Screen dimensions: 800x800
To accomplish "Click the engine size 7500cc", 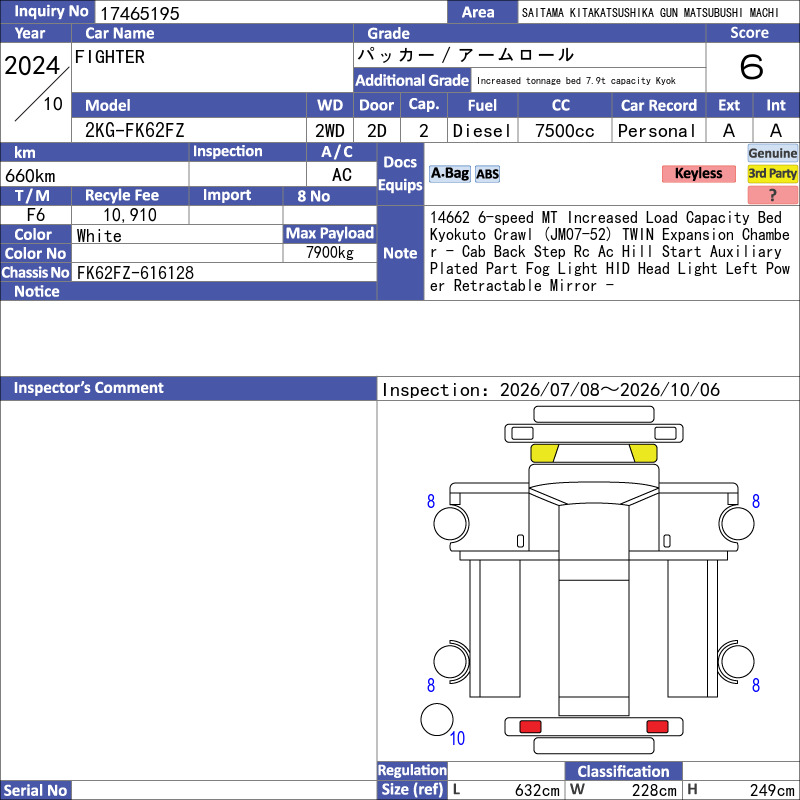I will coord(565,131).
